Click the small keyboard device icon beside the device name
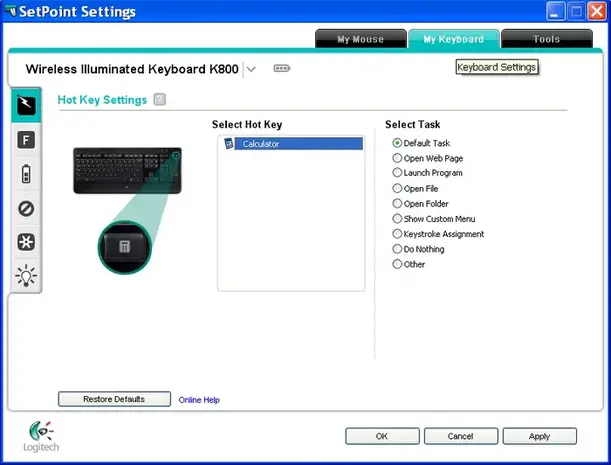This screenshot has height=465, width=611. point(281,69)
